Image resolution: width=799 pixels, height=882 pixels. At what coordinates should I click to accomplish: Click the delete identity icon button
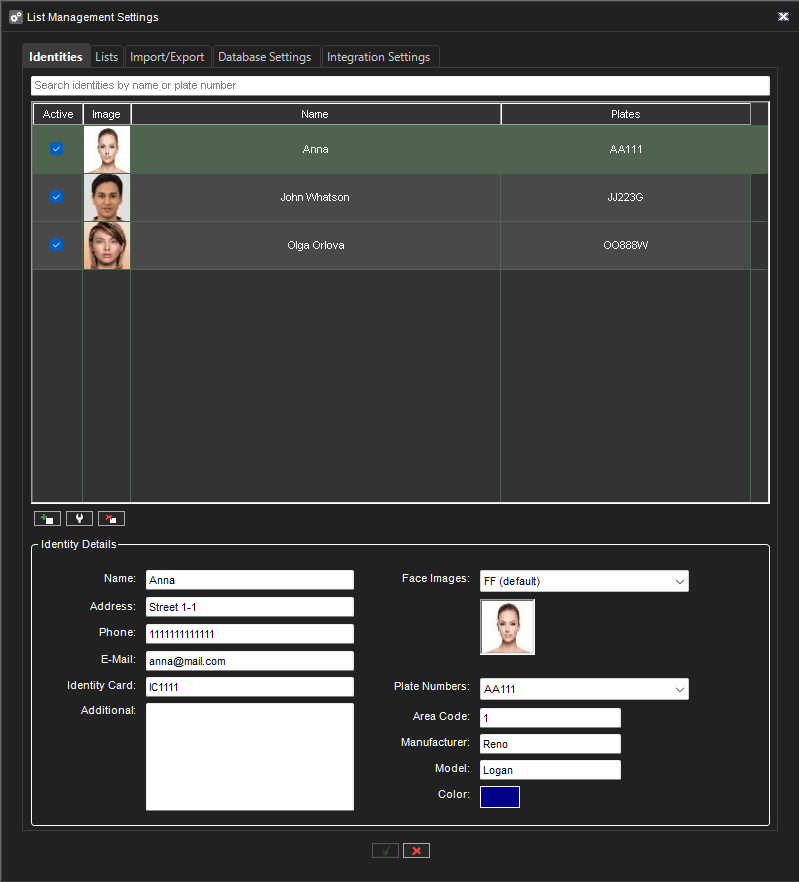111,518
